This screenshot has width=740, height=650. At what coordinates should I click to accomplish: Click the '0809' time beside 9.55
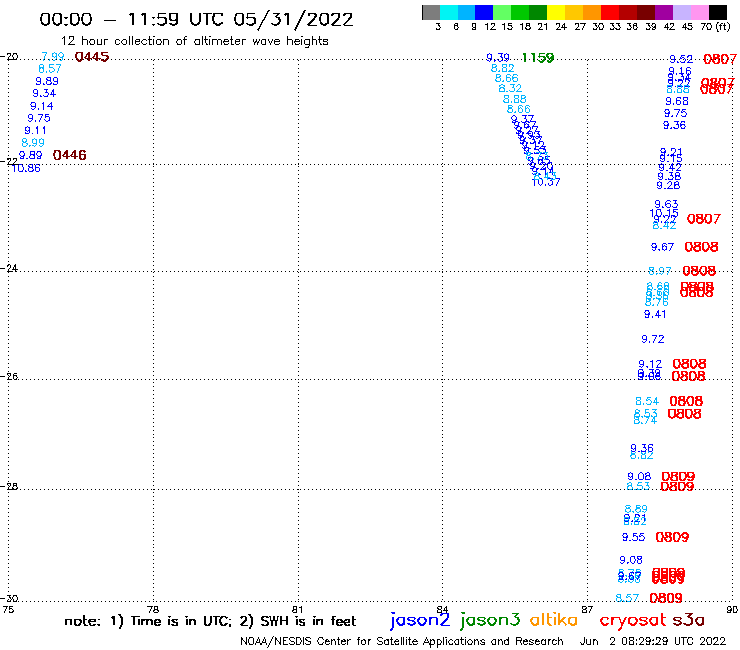[x=673, y=537]
